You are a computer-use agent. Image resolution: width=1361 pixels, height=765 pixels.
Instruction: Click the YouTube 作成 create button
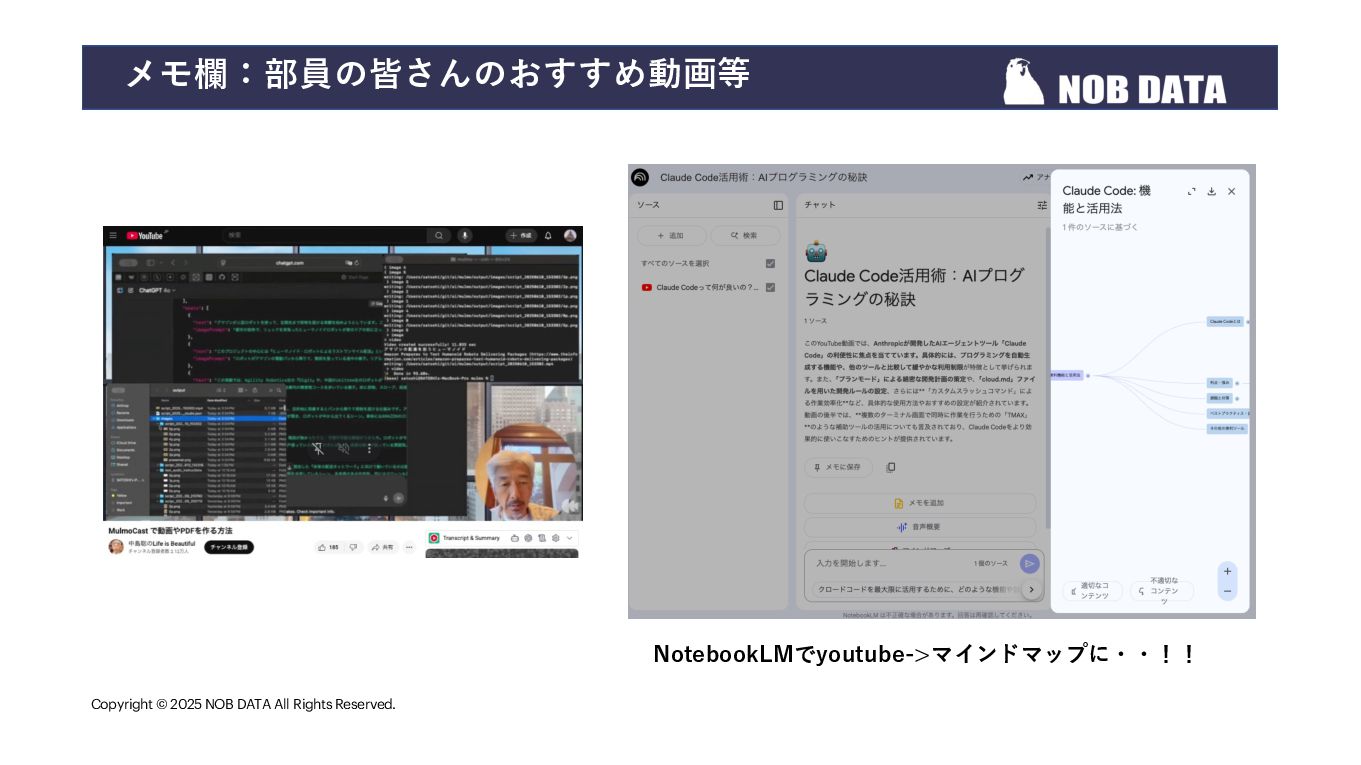(x=520, y=236)
